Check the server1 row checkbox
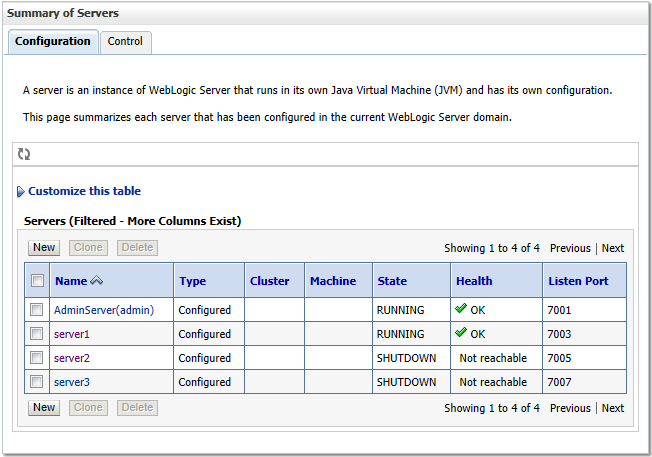This screenshot has height=457, width=652. [37, 333]
